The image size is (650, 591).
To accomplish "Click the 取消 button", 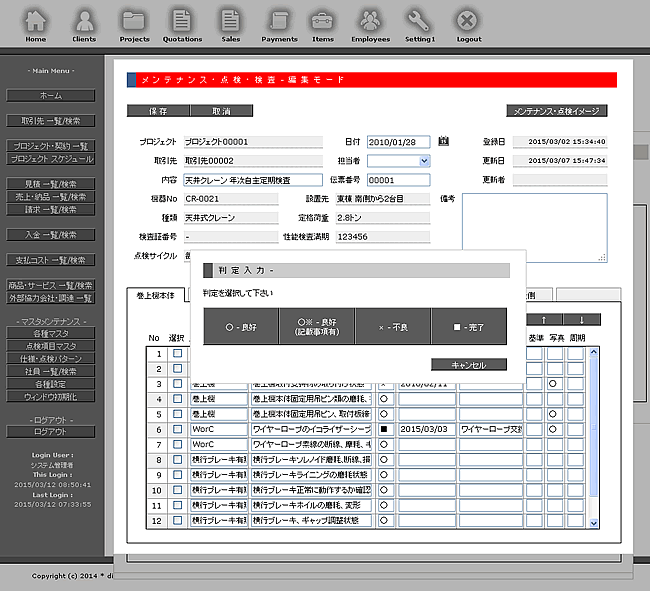I will pos(221,111).
